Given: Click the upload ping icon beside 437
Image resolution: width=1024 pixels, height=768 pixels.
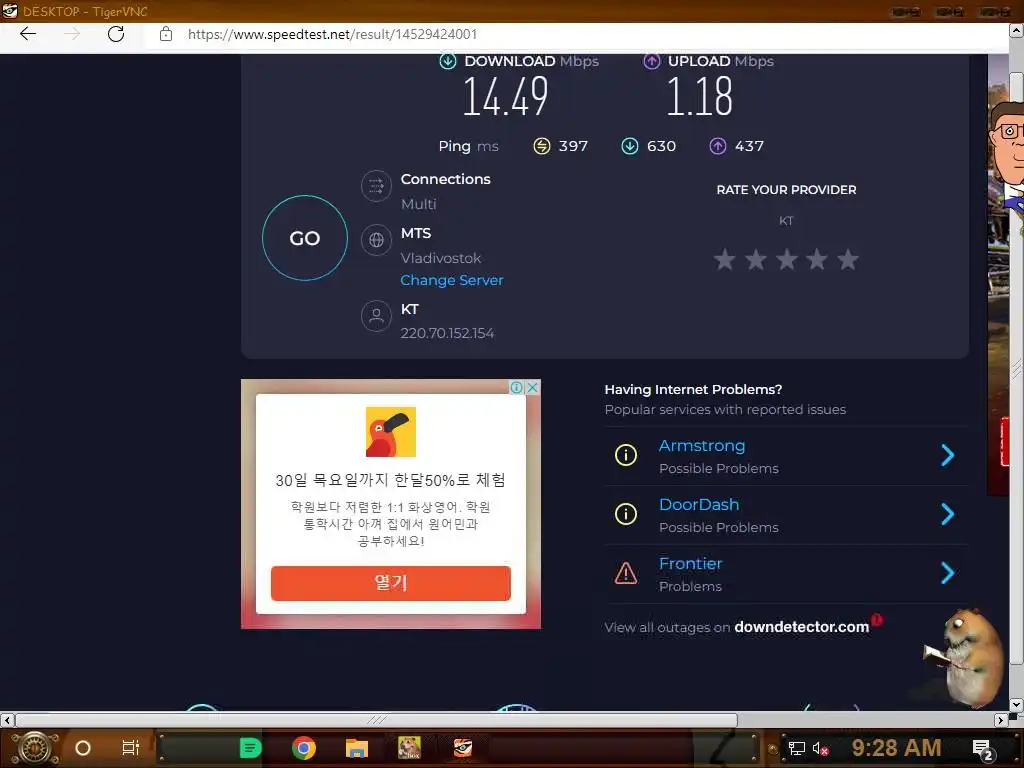Looking at the screenshot, I should (718, 146).
